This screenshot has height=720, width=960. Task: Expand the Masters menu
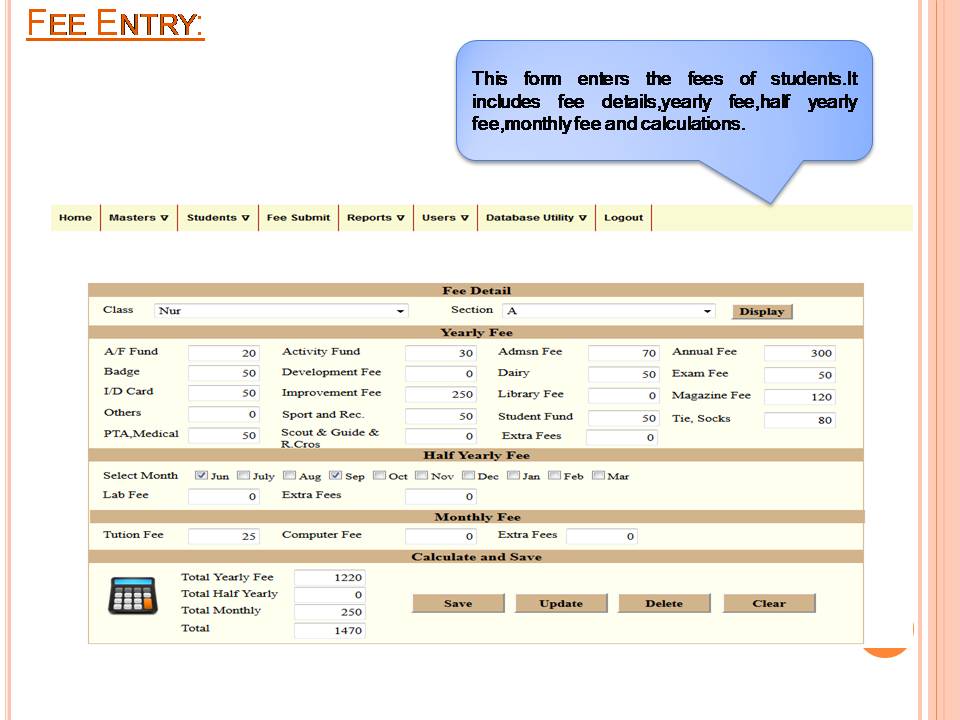coord(138,217)
